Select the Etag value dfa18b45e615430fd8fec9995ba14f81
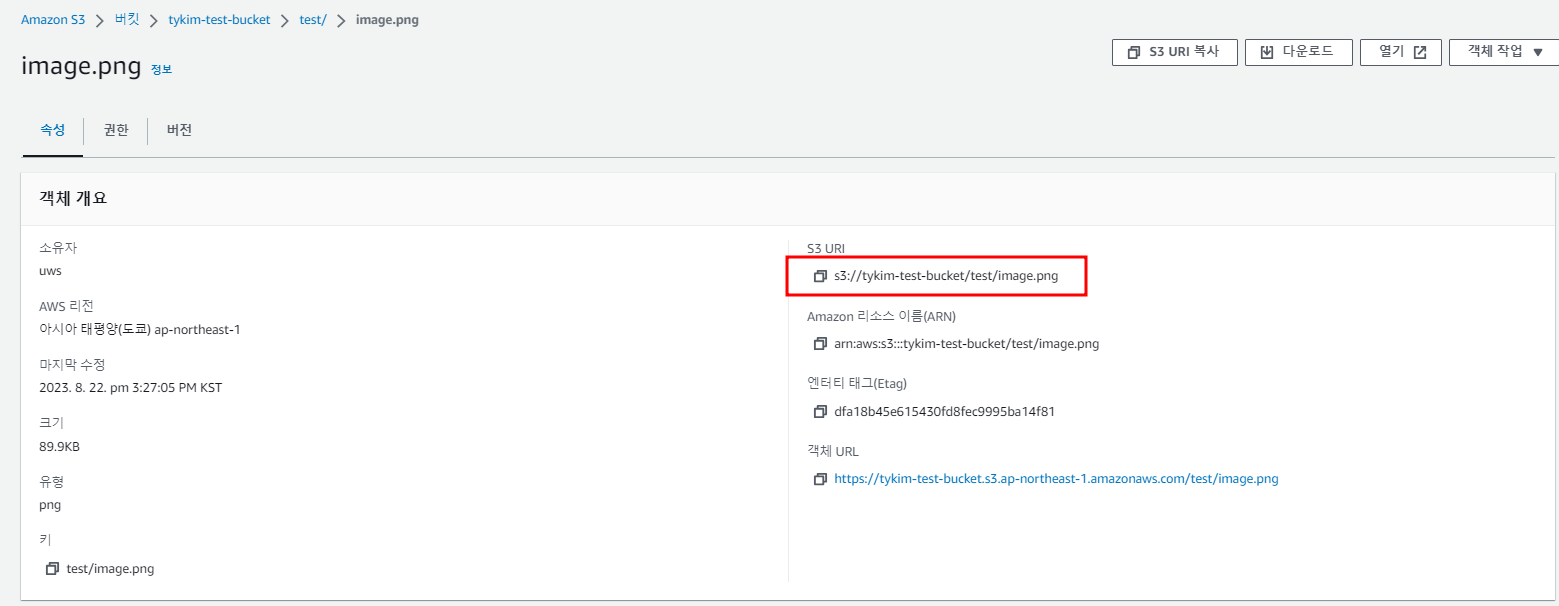Screen dimensions: 1559x606 (x=945, y=411)
